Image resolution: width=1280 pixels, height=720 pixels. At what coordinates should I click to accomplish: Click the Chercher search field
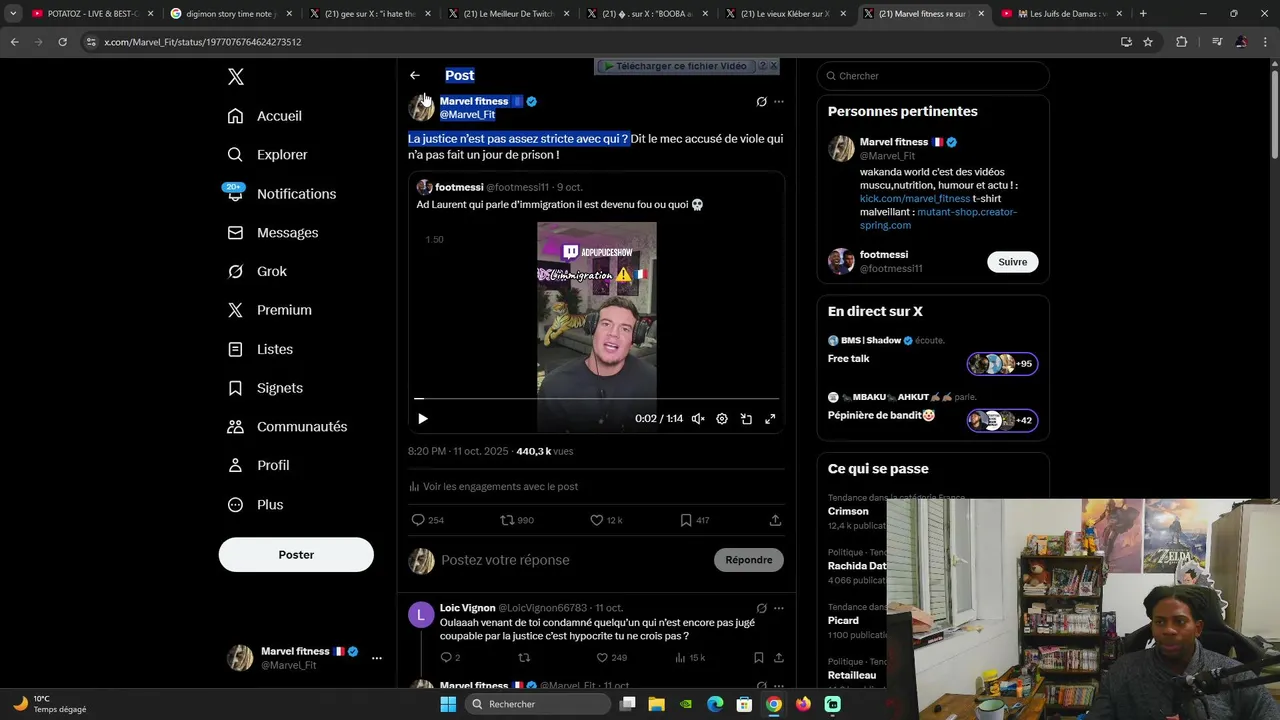(933, 76)
